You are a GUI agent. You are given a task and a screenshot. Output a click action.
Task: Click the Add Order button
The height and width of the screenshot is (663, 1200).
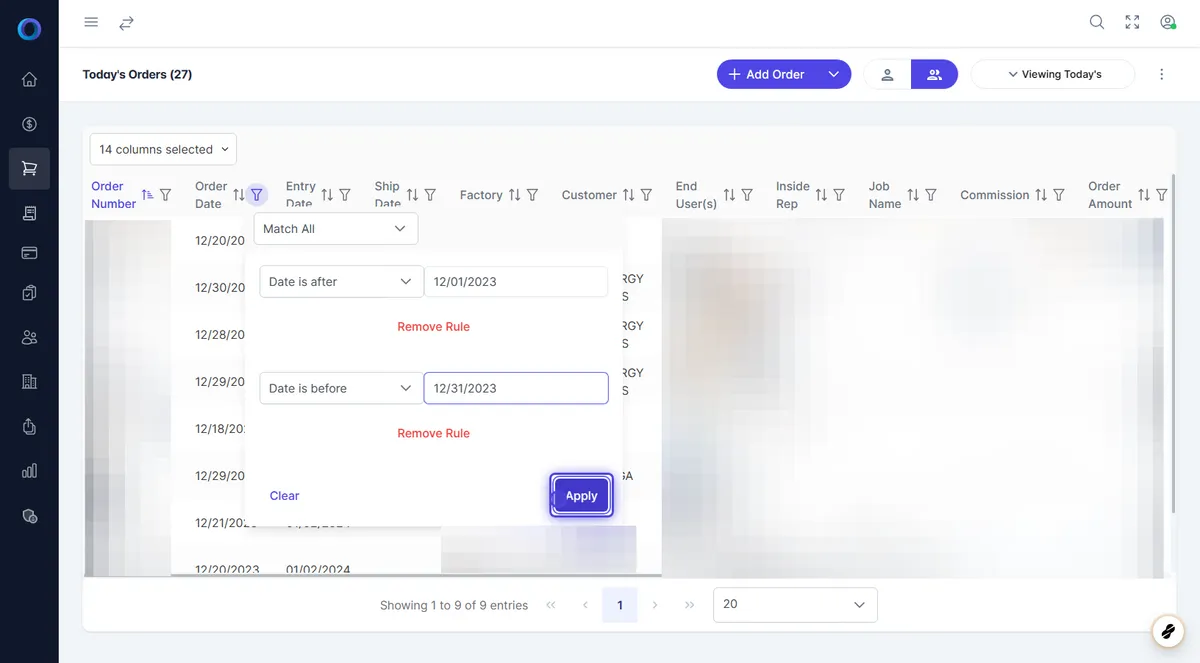coord(766,74)
